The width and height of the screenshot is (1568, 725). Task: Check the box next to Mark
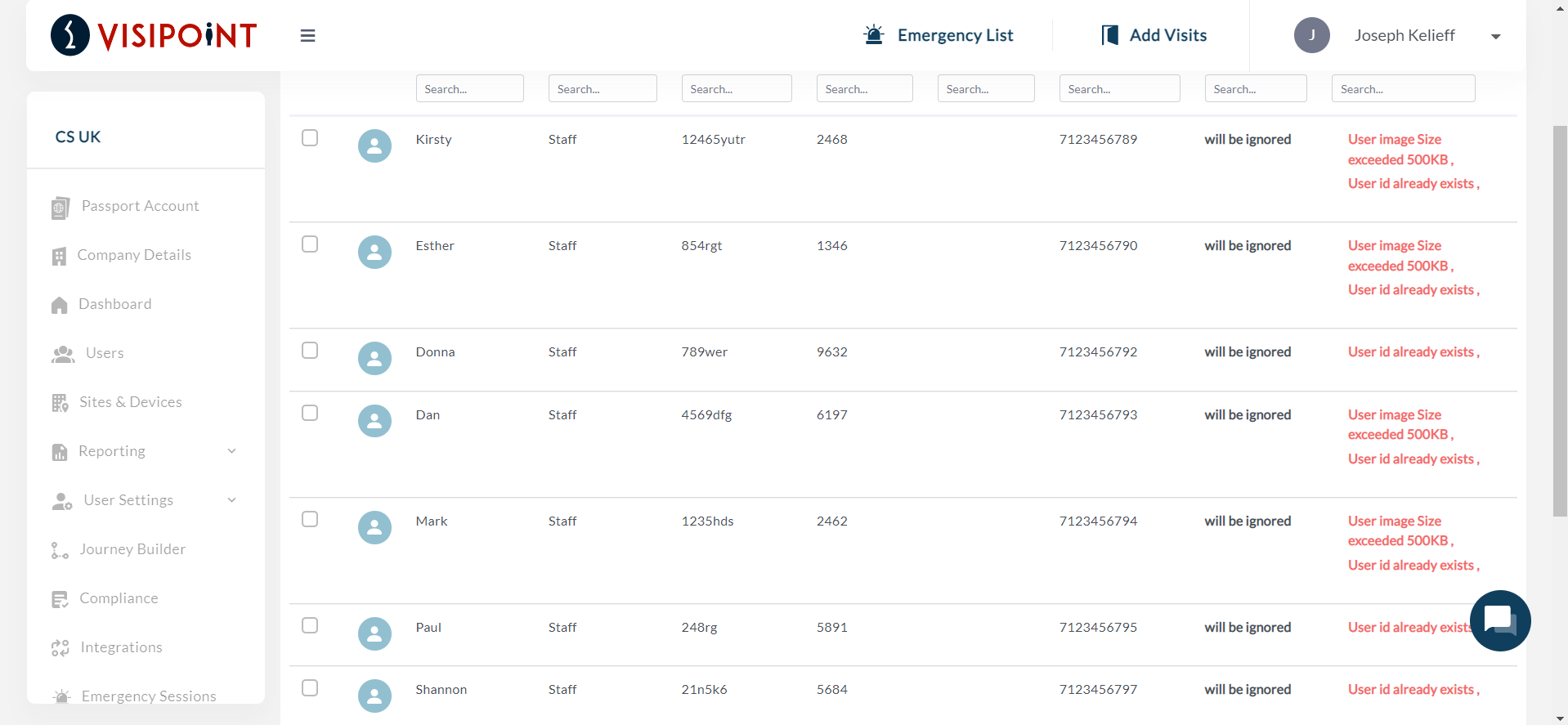pyautogui.click(x=310, y=519)
